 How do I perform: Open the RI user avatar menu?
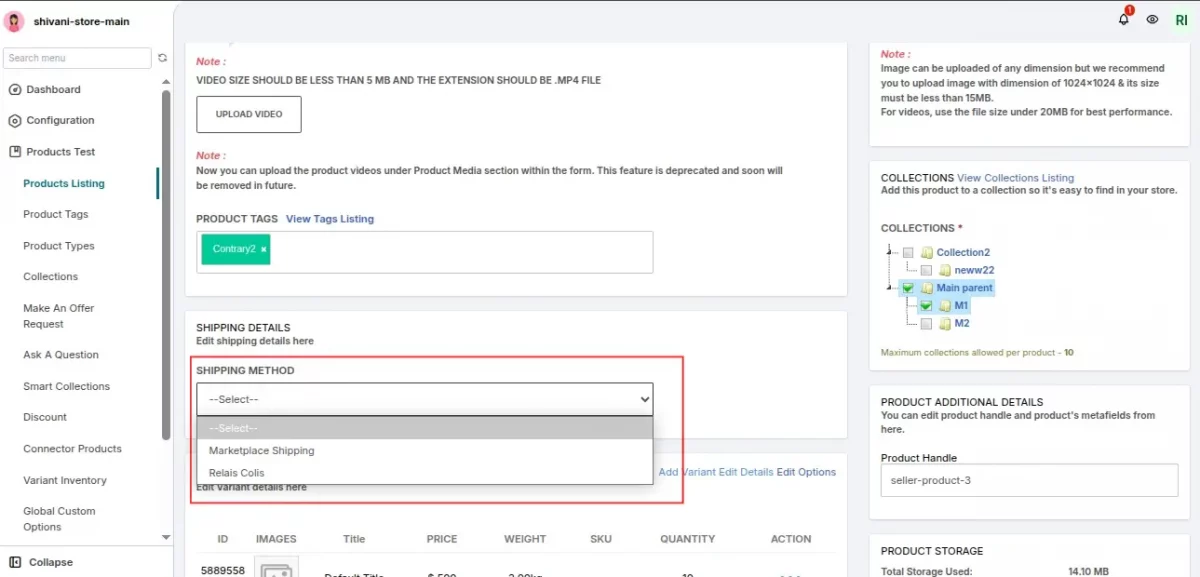(1181, 20)
